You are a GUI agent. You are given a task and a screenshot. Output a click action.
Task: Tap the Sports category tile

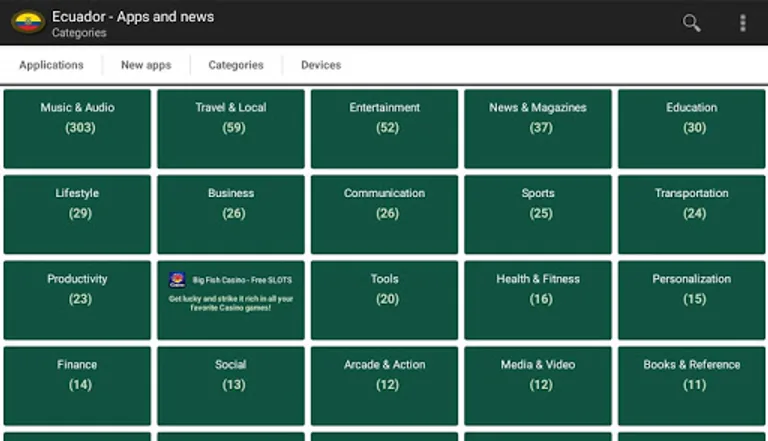click(x=538, y=214)
